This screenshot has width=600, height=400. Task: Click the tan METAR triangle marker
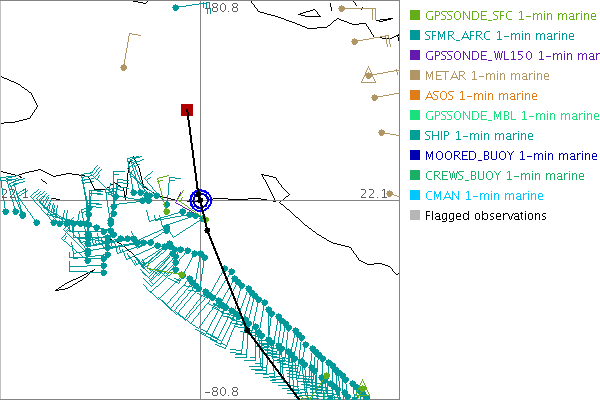tap(367, 74)
